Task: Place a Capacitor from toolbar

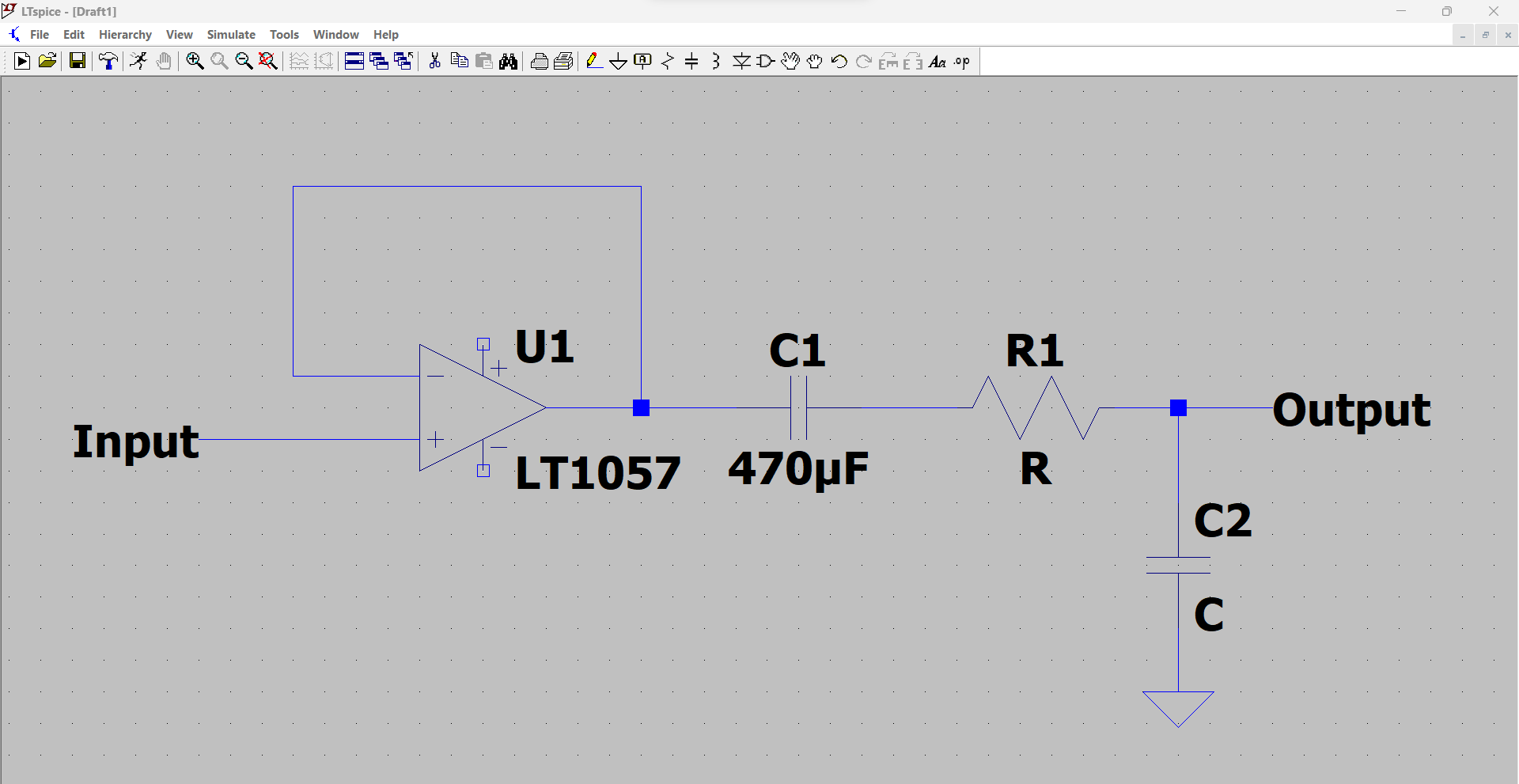Action: pos(691,61)
